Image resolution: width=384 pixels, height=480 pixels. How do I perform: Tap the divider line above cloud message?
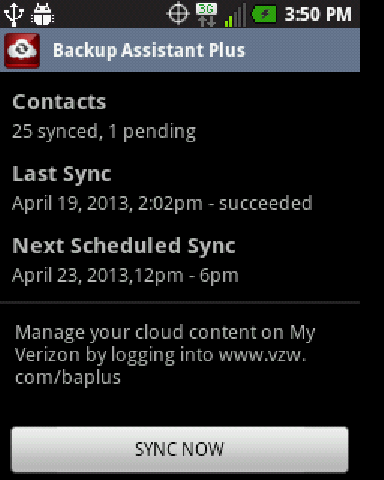tap(180, 303)
